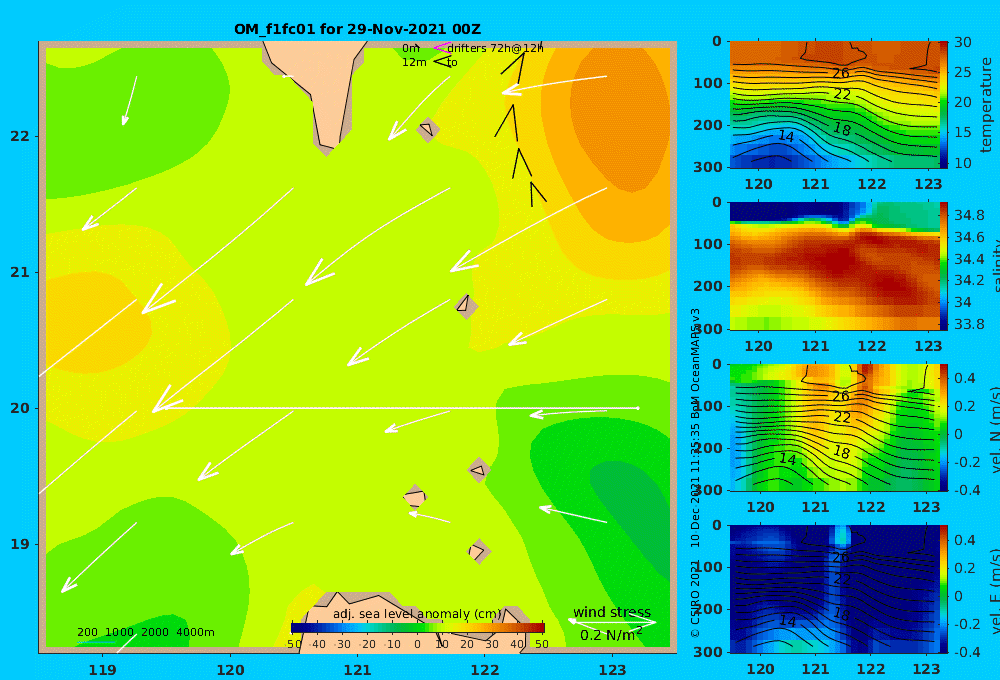Screen dimensions: 1000x680
Task: Open the temperature section panel
Action: click(x=835, y=105)
